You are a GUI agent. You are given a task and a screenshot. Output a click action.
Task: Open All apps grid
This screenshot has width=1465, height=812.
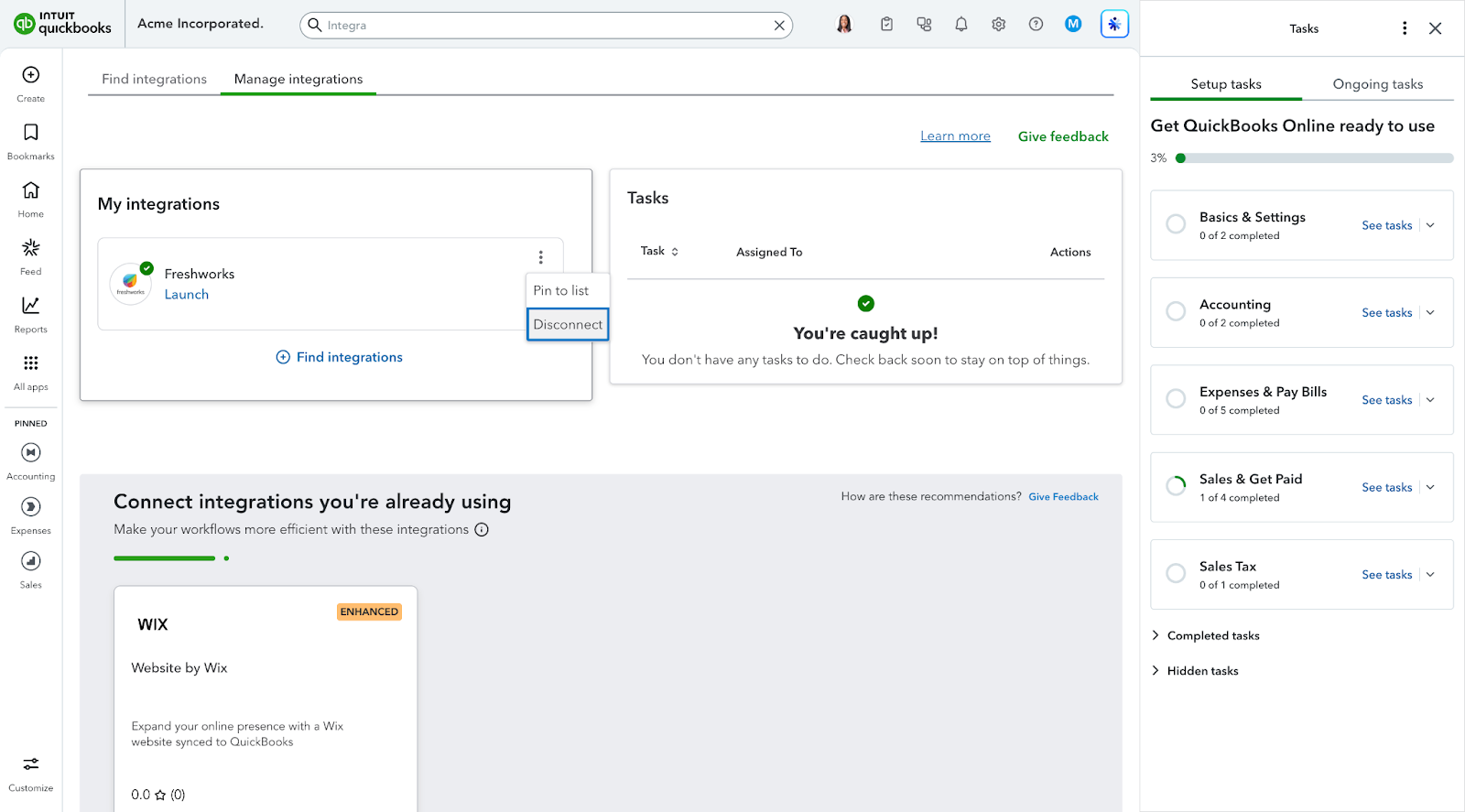[30, 372]
